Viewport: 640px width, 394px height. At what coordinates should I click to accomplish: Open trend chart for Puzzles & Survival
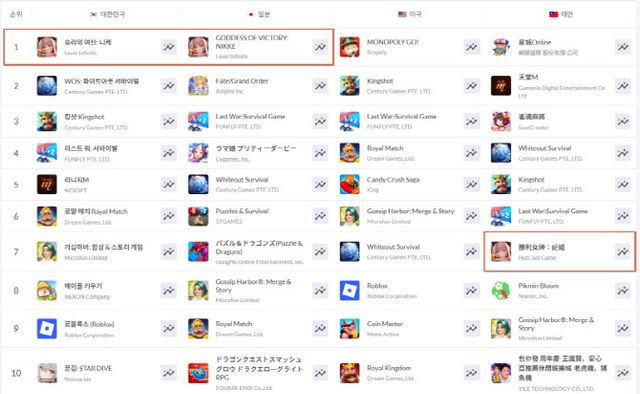click(x=320, y=216)
